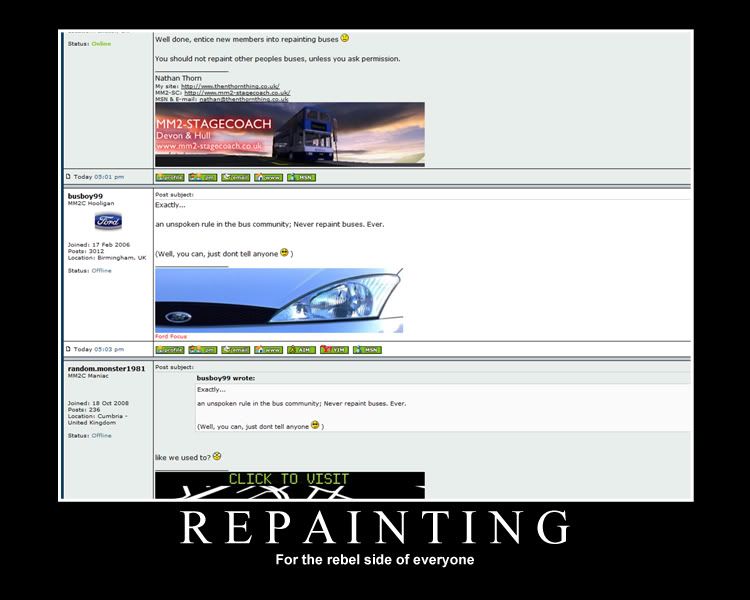Click Nathan Thorn's MSN button
This screenshot has height=600, width=750.
301,177
